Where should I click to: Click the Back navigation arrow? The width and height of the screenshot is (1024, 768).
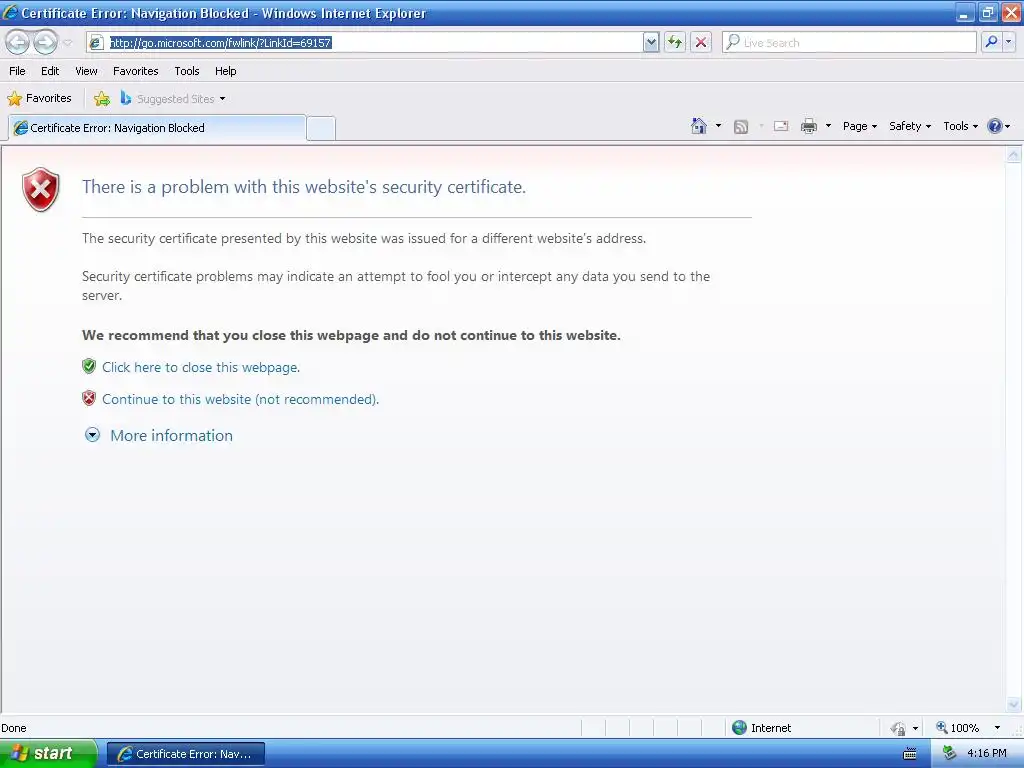(18, 42)
